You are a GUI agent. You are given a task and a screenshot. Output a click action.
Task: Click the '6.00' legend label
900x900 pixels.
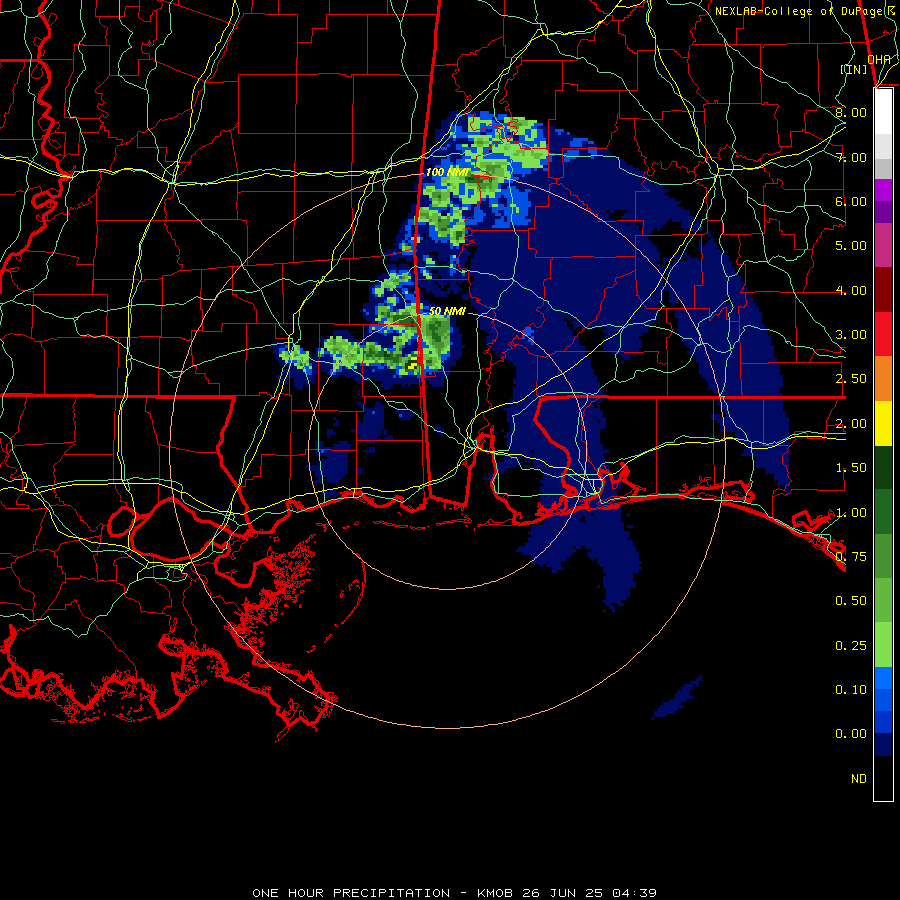(851, 201)
